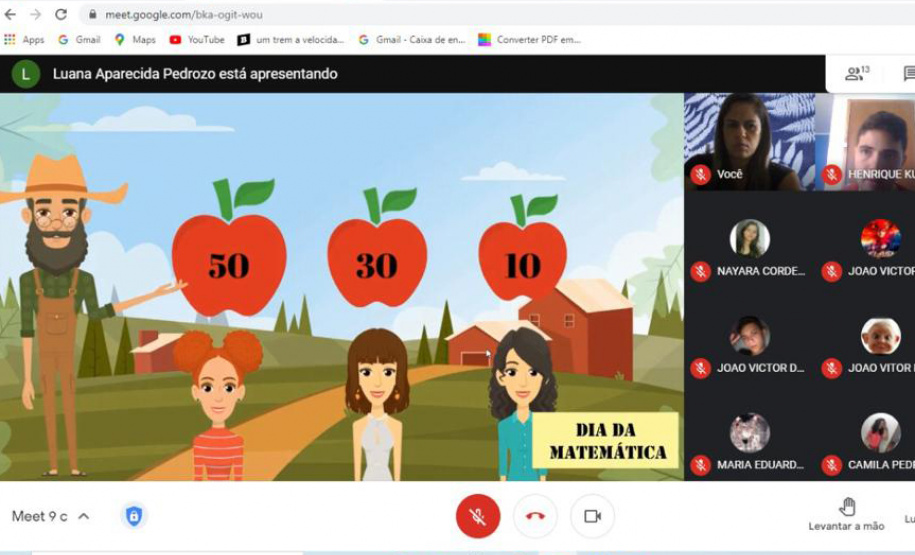Open the Maps bookmark
The height and width of the screenshot is (555, 915).
pos(135,40)
